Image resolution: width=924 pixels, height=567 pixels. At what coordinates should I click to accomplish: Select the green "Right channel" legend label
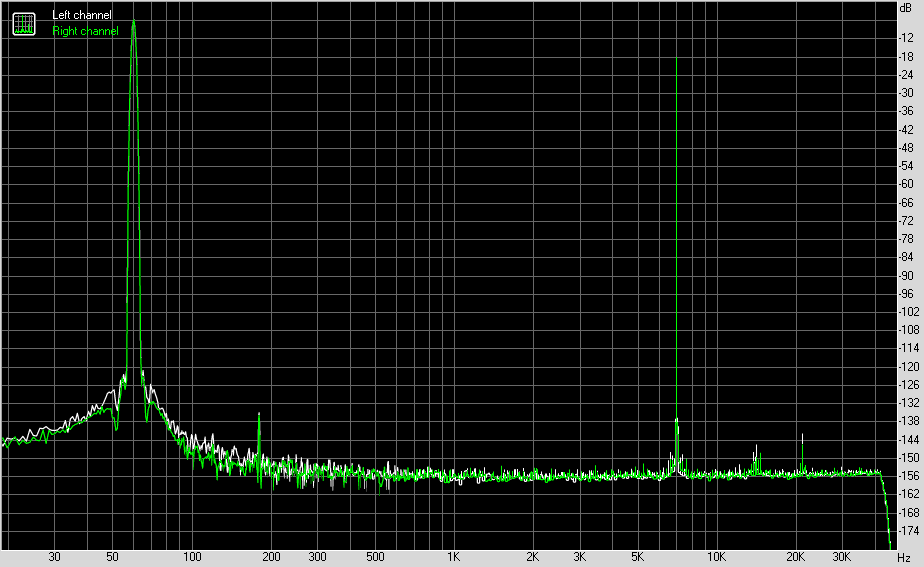tap(85, 31)
